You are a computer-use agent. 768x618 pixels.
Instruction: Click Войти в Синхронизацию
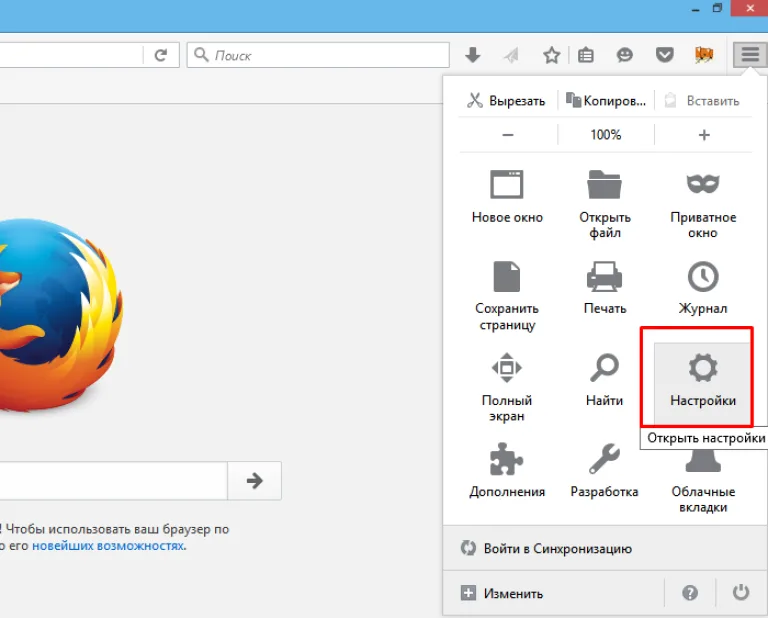605,548
